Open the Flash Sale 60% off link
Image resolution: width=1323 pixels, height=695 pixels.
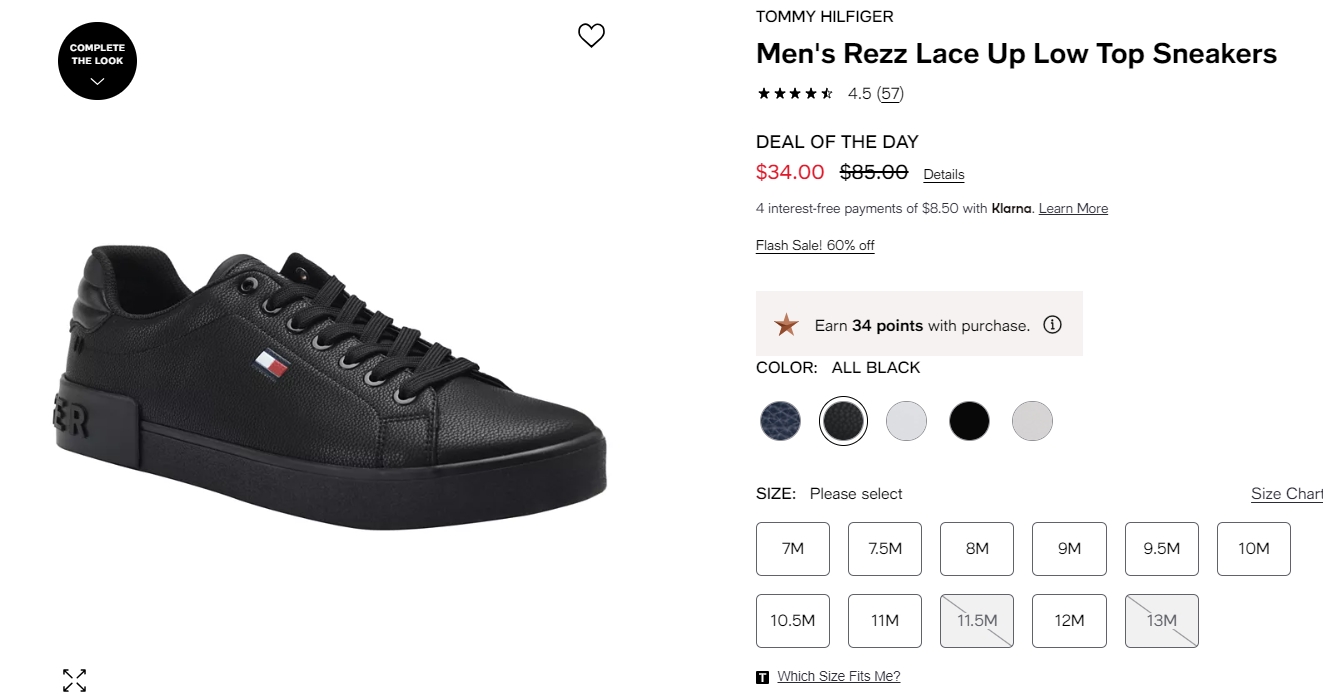click(815, 246)
